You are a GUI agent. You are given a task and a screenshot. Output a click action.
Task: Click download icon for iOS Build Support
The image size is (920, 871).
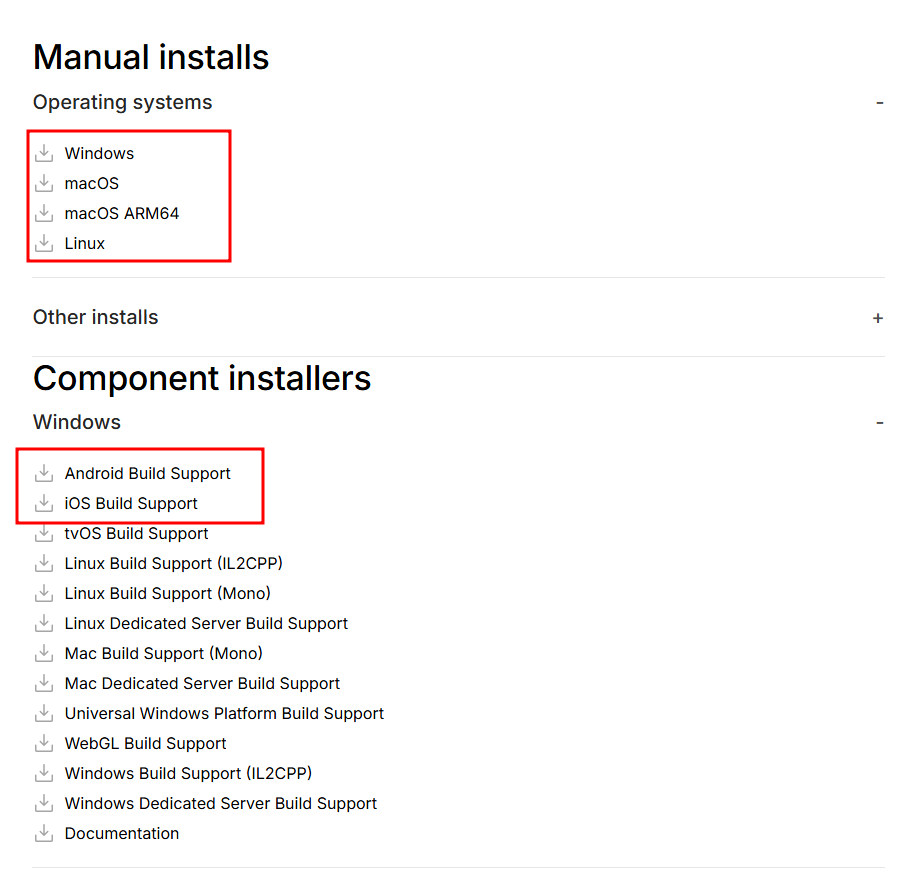pyautogui.click(x=44, y=503)
